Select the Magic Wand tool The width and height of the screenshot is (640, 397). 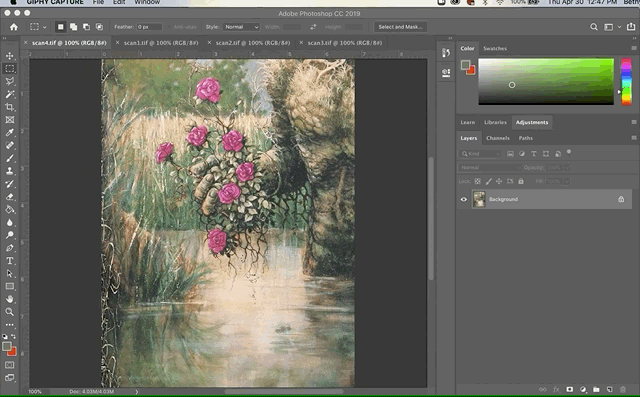tap(9, 94)
